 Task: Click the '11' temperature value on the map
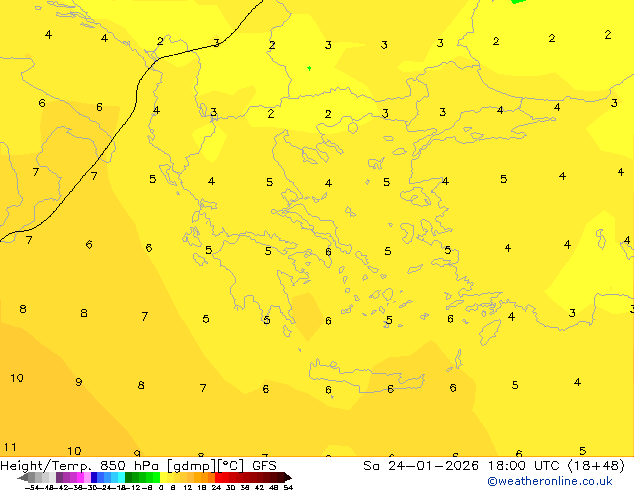click(x=10, y=447)
